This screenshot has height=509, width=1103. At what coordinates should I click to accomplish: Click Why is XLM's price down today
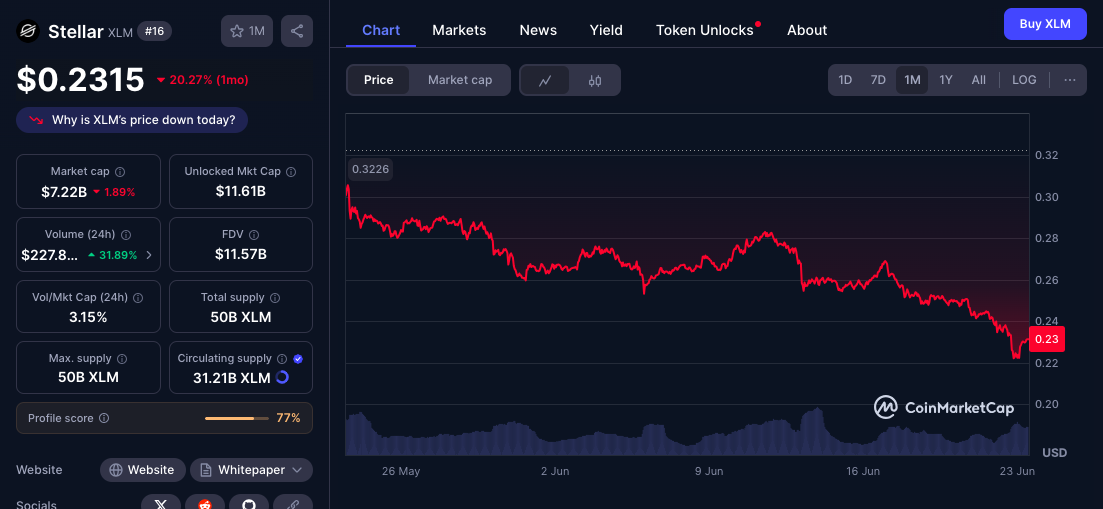pos(132,120)
